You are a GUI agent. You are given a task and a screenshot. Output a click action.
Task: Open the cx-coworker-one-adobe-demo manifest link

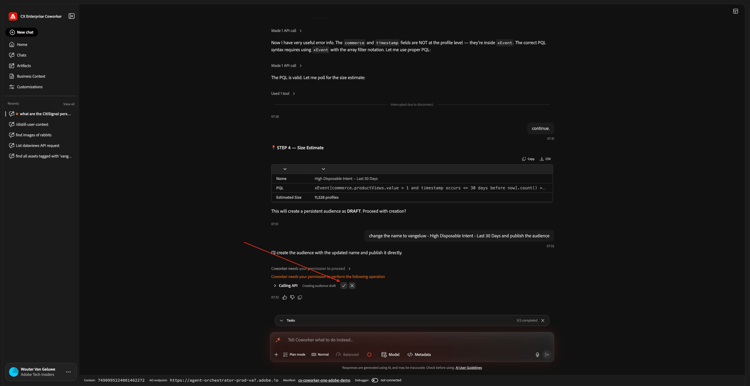click(x=324, y=380)
